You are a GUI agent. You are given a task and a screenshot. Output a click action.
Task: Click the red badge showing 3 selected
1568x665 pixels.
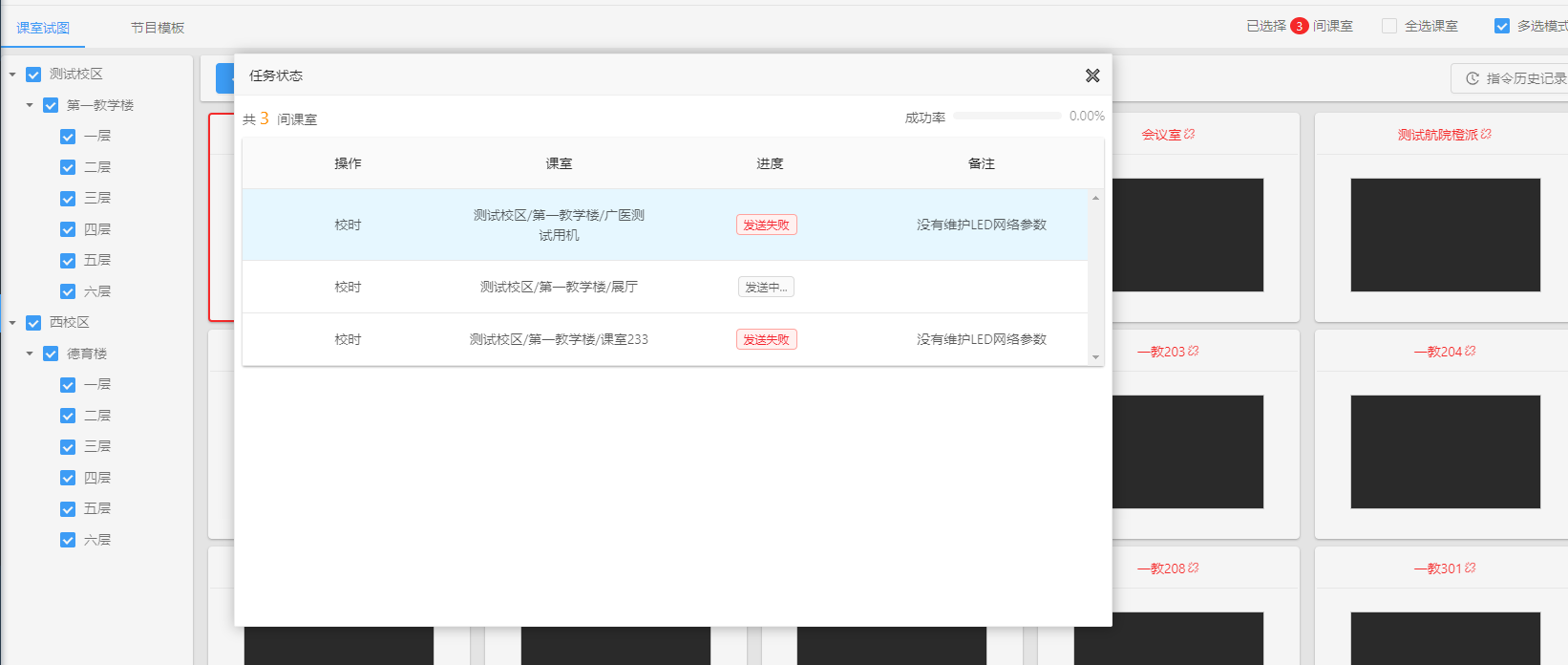1299,26
